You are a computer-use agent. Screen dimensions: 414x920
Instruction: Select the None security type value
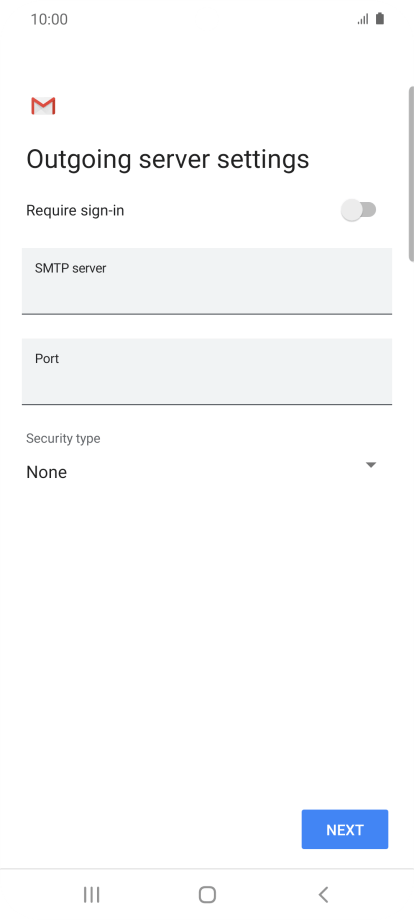(46, 472)
